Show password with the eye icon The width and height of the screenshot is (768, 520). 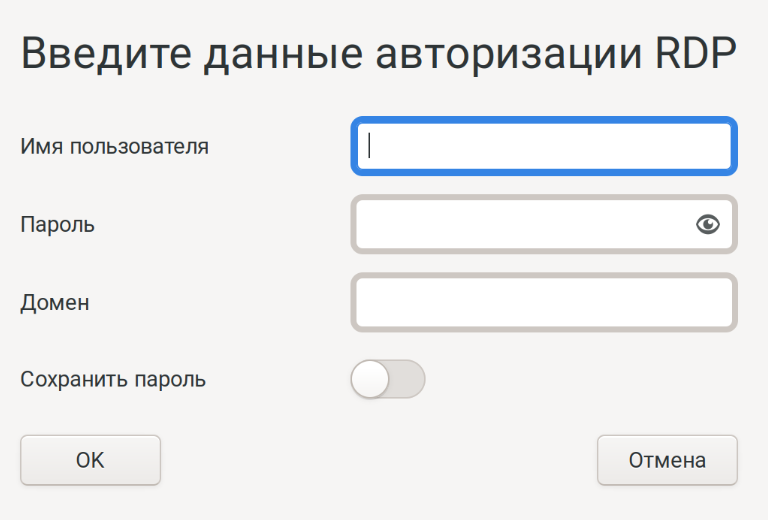click(708, 224)
